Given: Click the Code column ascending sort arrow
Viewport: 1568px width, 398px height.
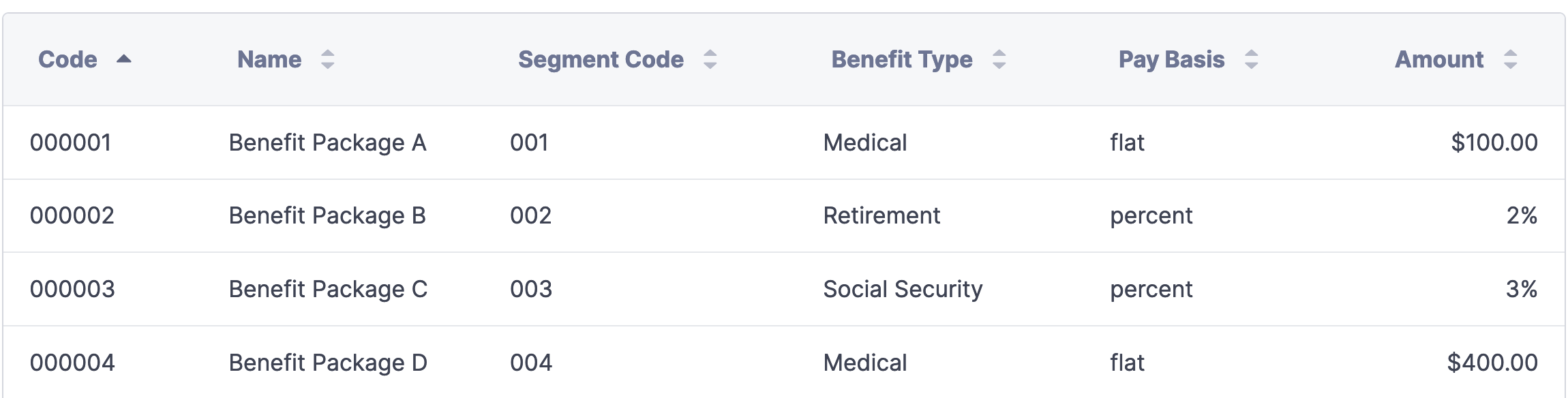Looking at the screenshot, I should coord(123,59).
